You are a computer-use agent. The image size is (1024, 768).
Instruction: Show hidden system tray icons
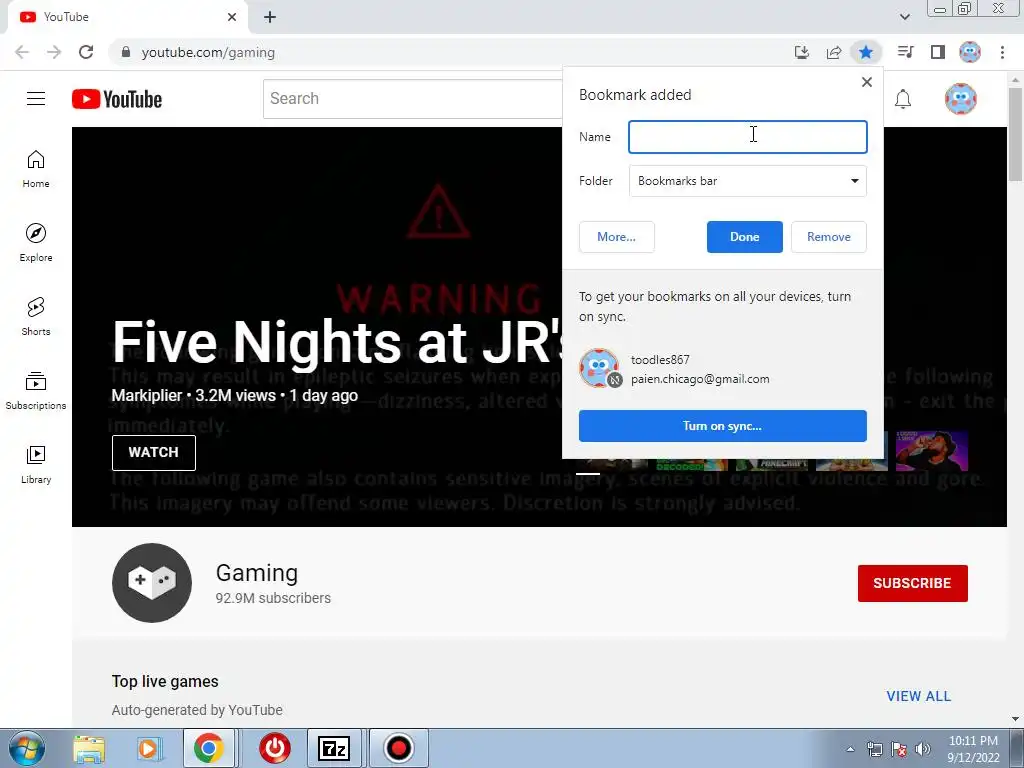pyautogui.click(x=850, y=749)
